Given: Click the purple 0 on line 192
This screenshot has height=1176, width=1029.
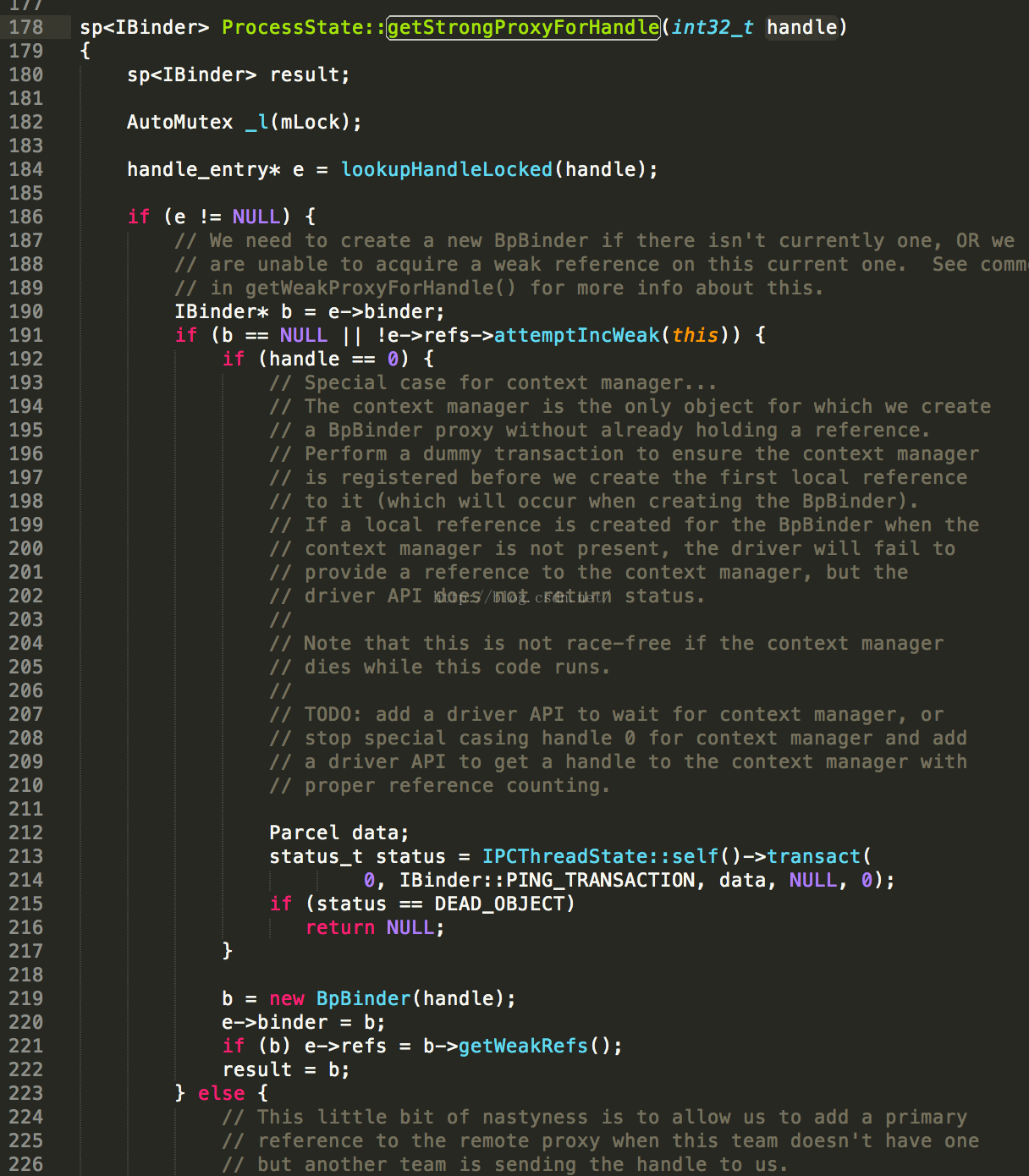Looking at the screenshot, I should (393, 359).
